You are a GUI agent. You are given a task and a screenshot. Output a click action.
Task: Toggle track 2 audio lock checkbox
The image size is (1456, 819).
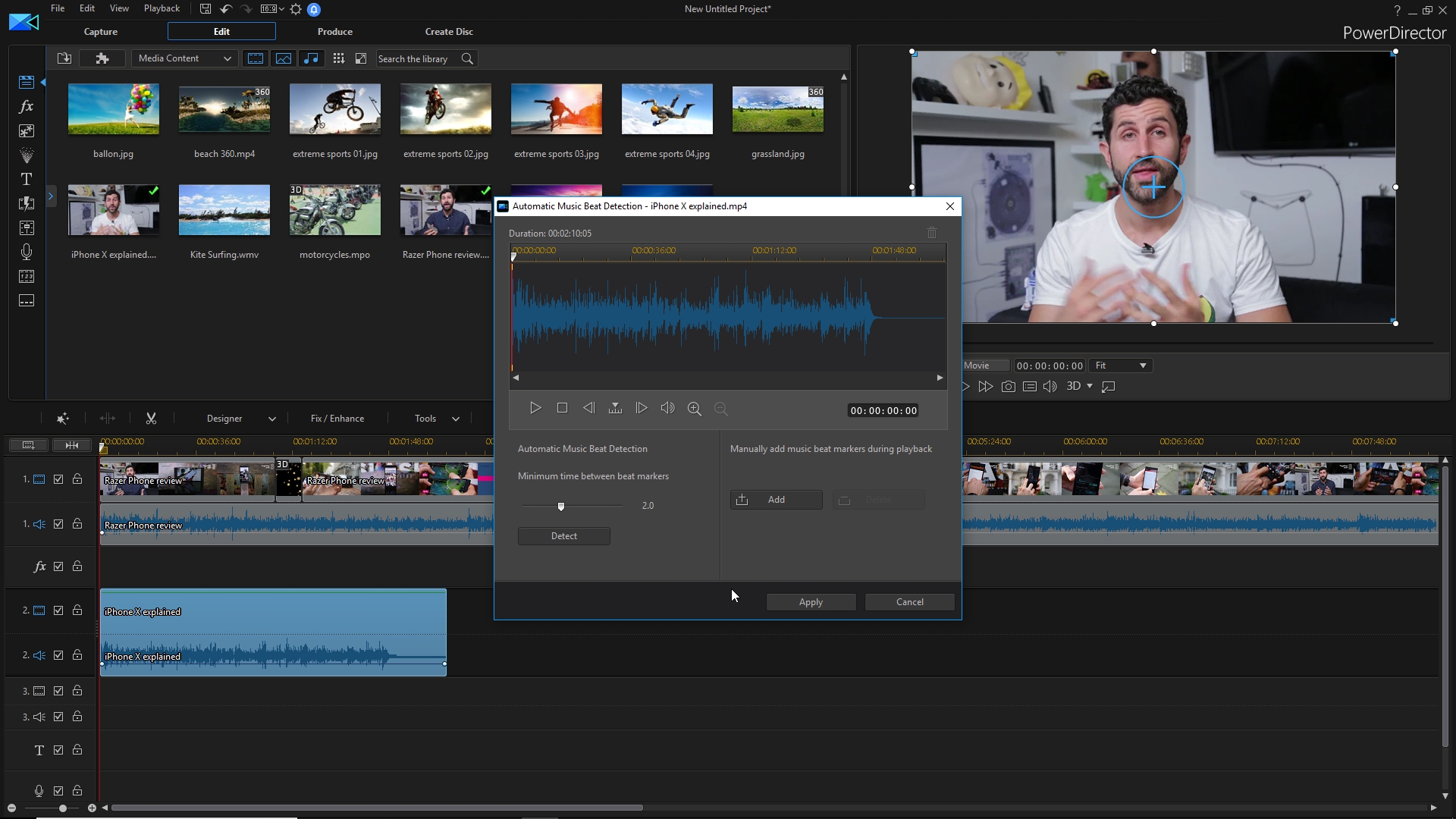[77, 655]
